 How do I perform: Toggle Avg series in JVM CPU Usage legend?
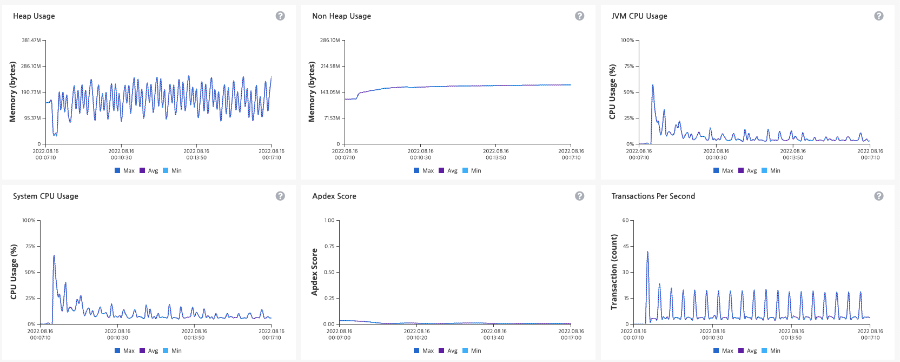click(747, 170)
